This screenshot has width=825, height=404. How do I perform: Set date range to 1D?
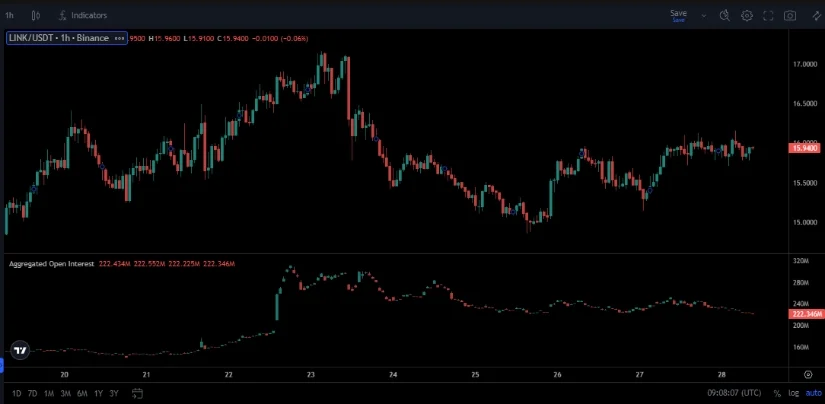point(17,393)
